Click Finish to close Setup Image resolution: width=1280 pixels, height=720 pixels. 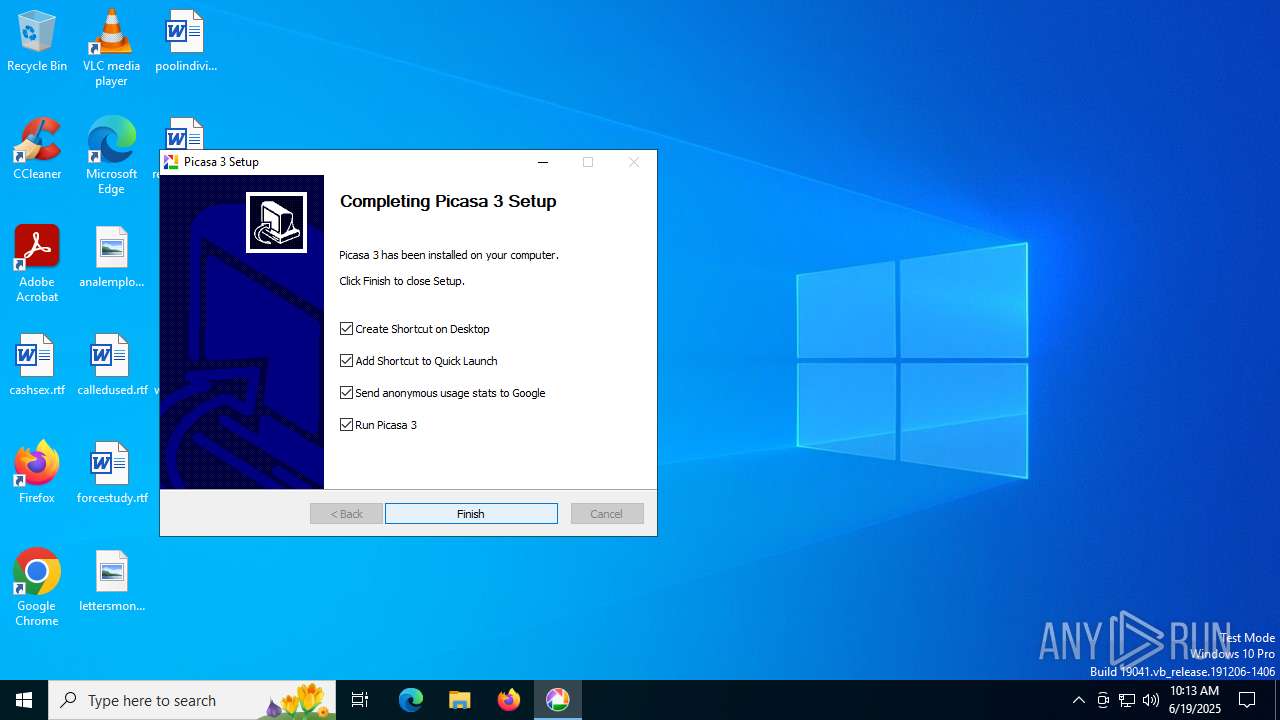pos(471,514)
